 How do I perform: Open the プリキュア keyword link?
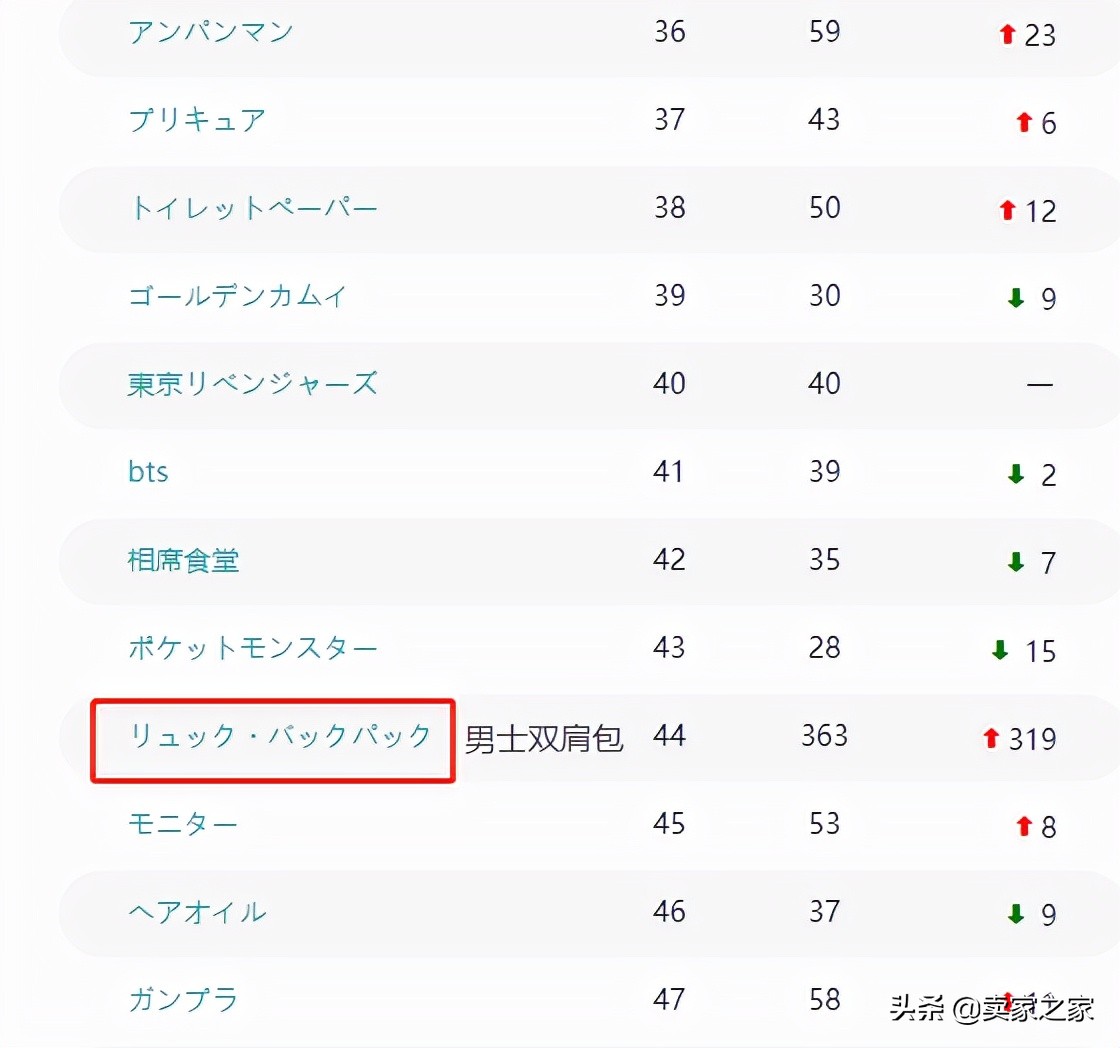tap(197, 120)
